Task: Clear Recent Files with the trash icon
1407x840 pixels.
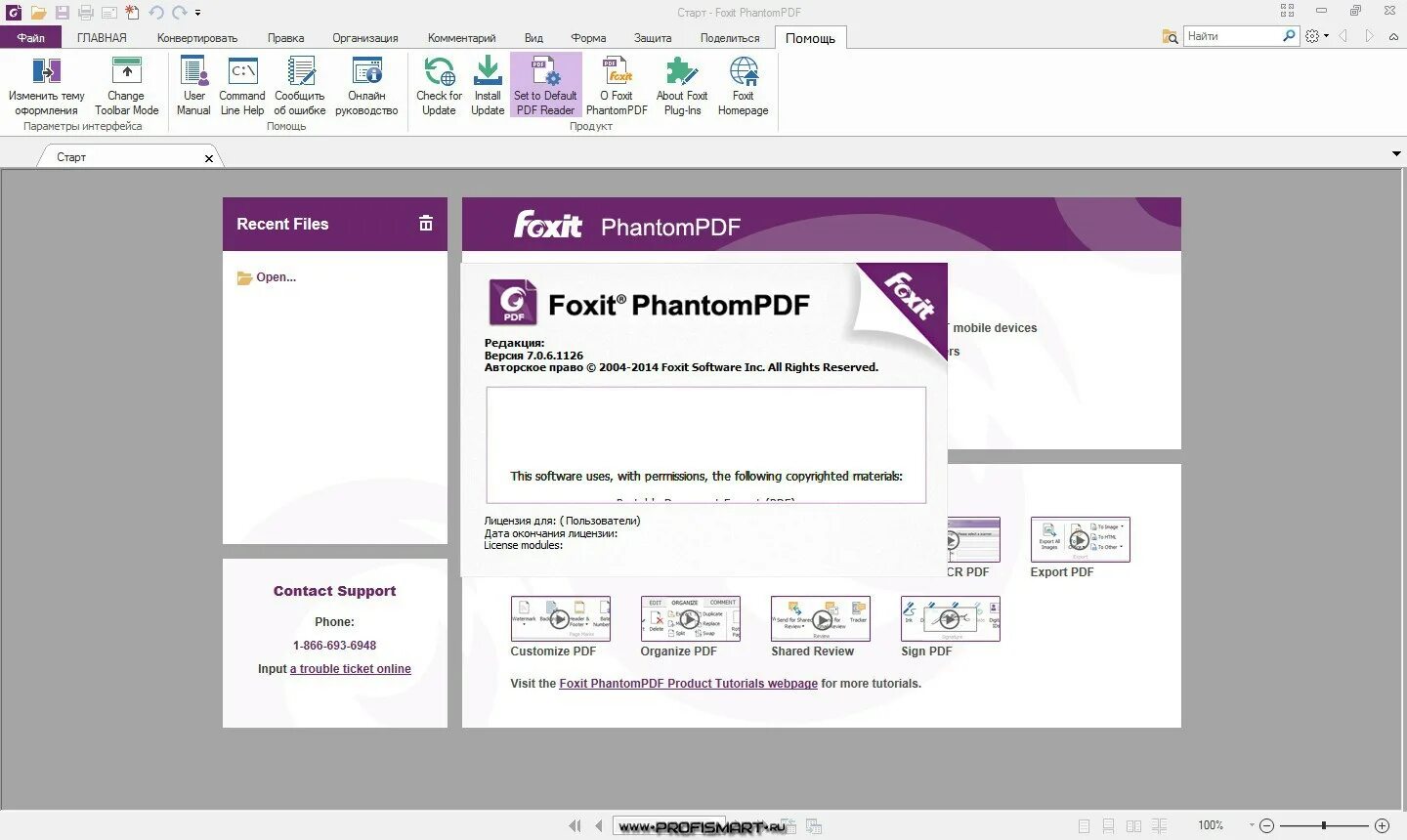Action: (426, 224)
